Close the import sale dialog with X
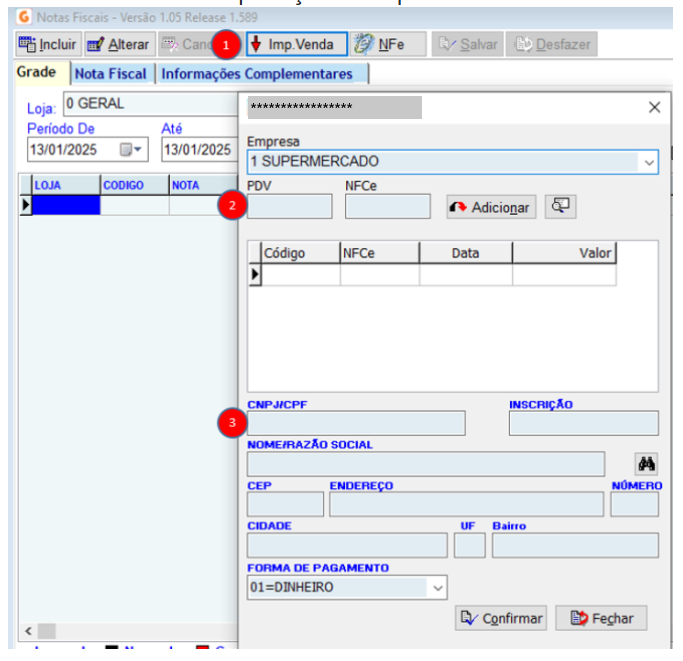The height and width of the screenshot is (661, 683). point(654,107)
